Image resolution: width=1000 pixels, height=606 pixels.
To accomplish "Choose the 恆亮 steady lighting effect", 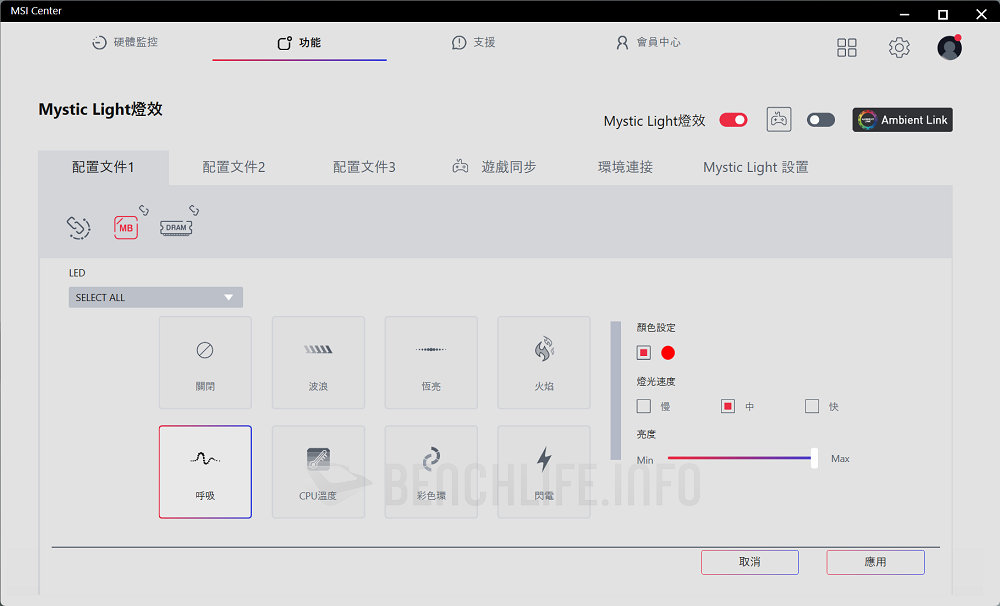I will point(431,362).
